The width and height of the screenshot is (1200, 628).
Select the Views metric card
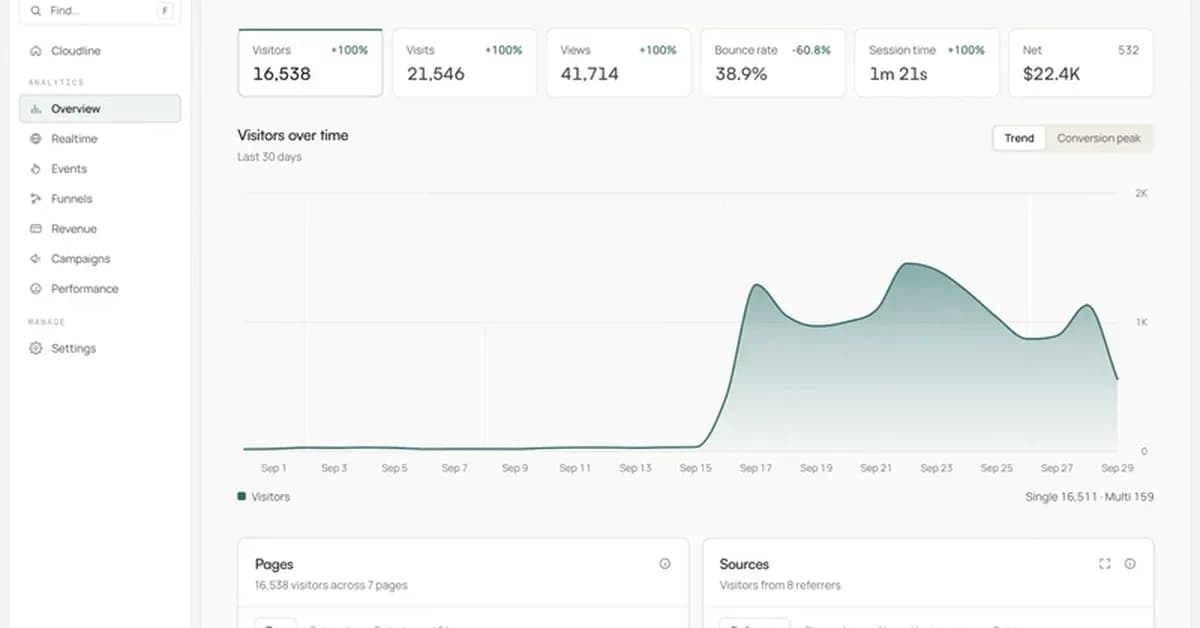618,63
